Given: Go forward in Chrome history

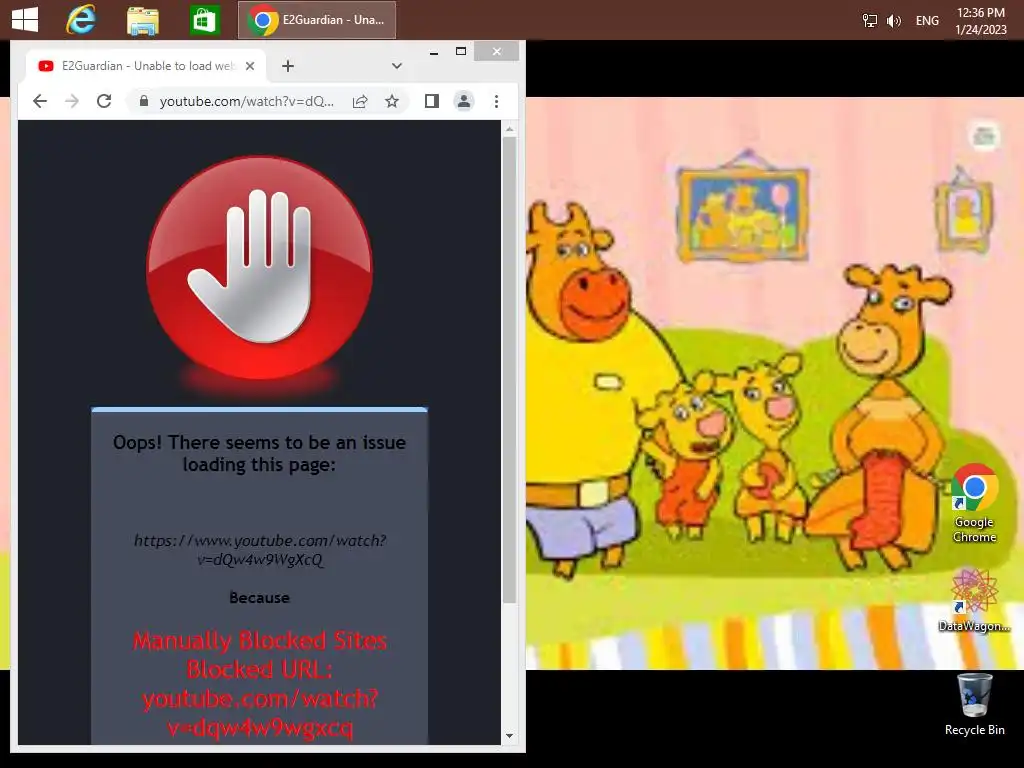Looking at the screenshot, I should pyautogui.click(x=72, y=101).
